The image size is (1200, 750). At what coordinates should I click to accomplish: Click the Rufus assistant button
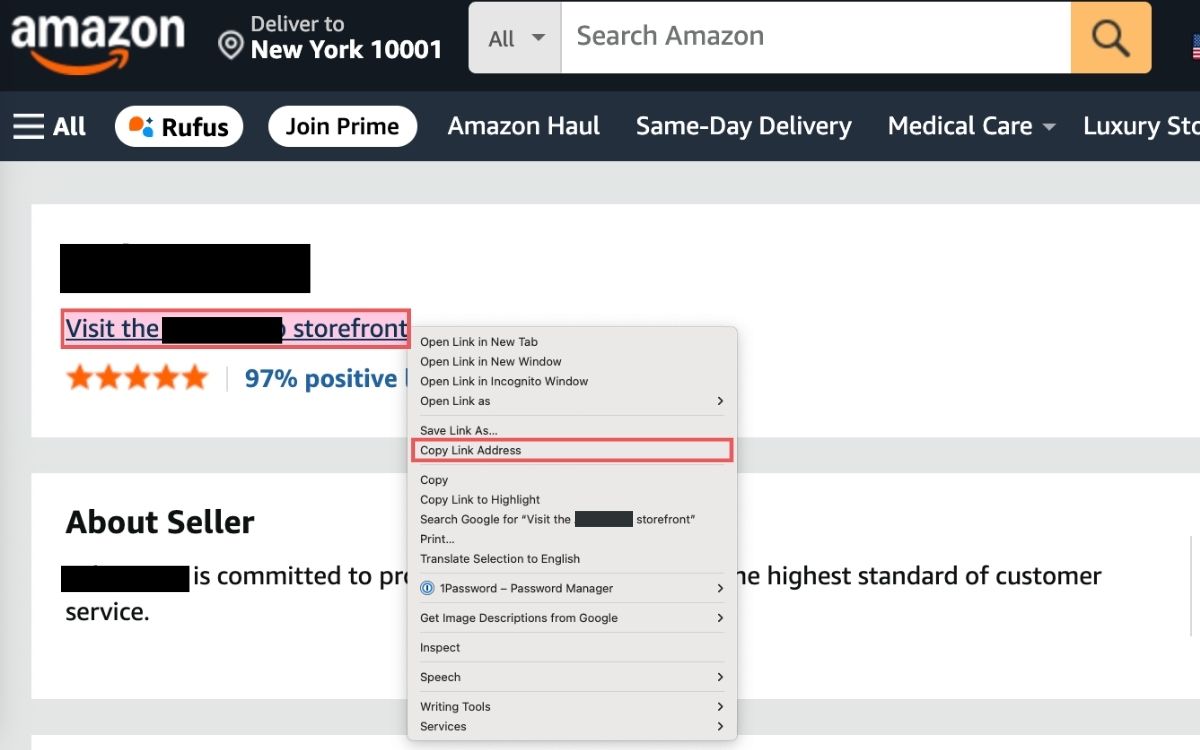point(179,127)
